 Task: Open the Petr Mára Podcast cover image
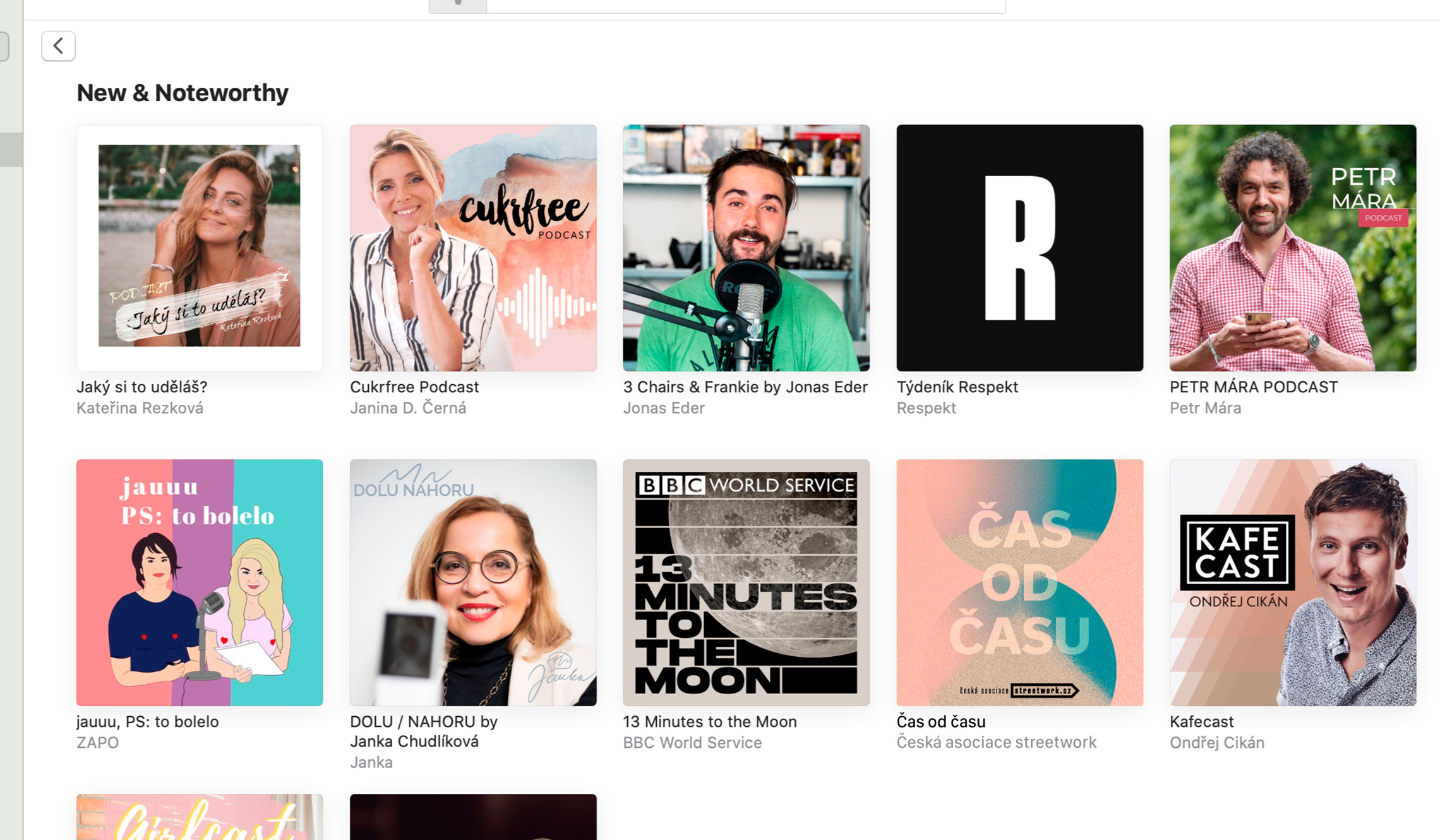tap(1293, 248)
